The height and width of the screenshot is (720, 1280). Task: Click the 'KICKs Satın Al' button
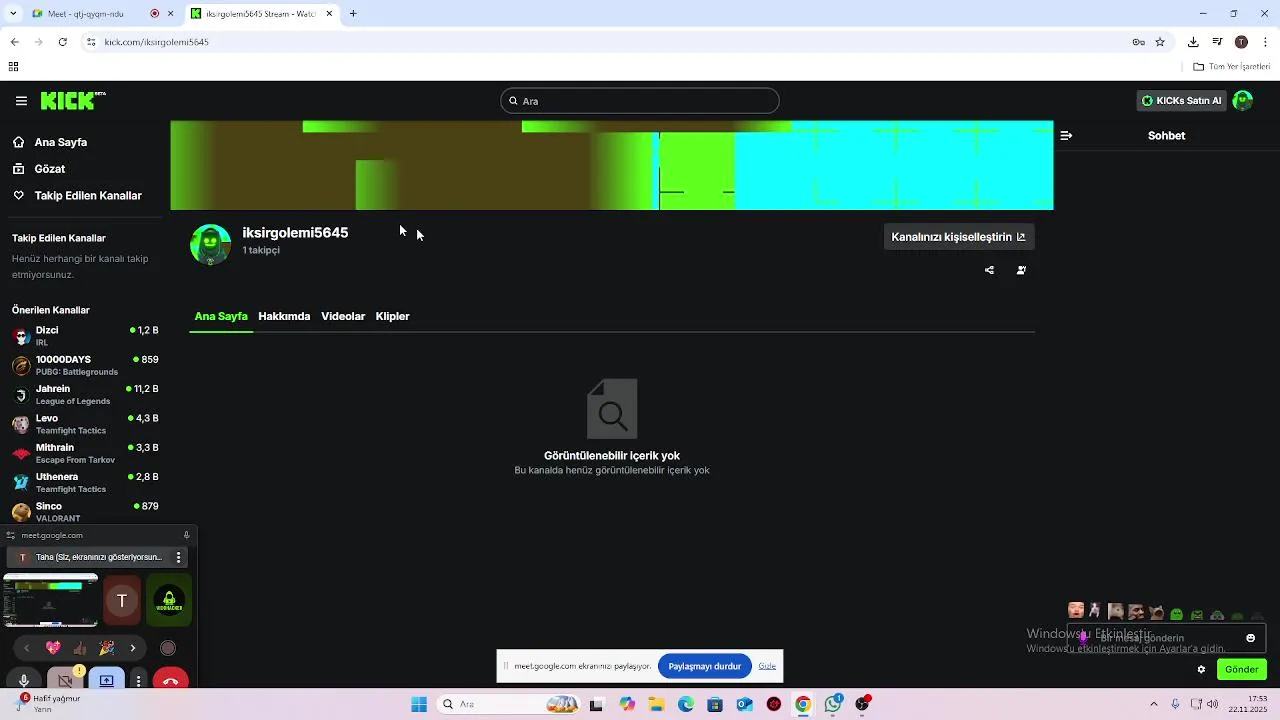[x=1182, y=101]
